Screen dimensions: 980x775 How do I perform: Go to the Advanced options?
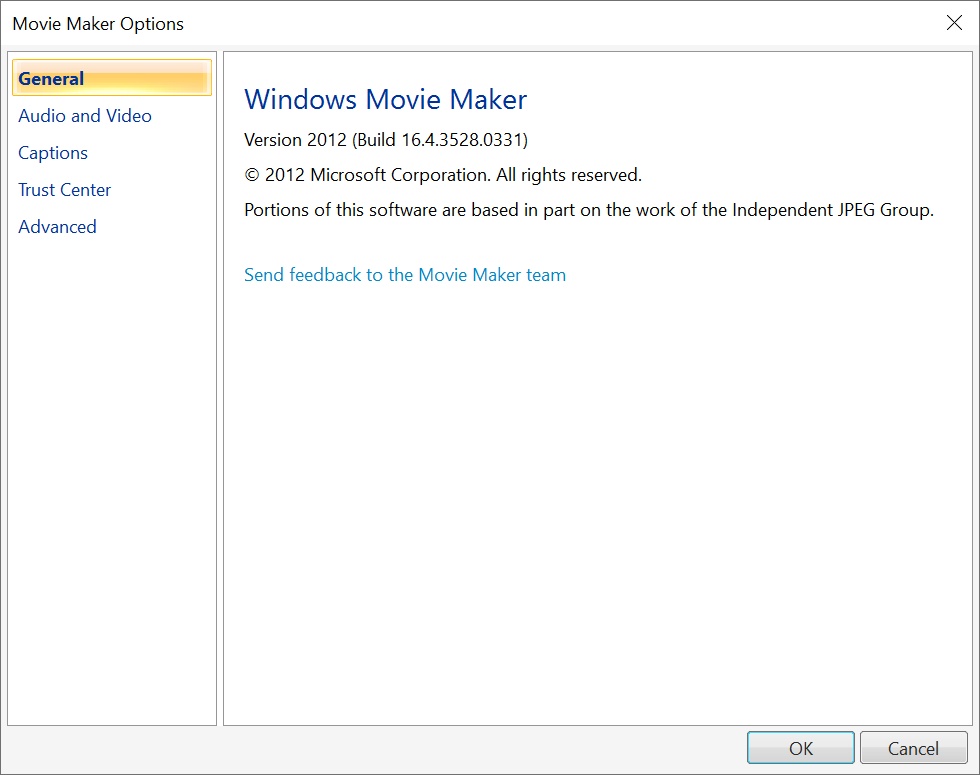[58, 227]
